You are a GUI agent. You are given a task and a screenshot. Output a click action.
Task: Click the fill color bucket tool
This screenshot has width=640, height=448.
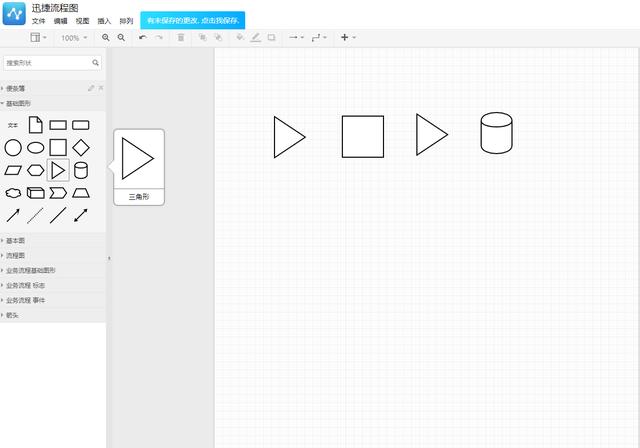point(239,37)
